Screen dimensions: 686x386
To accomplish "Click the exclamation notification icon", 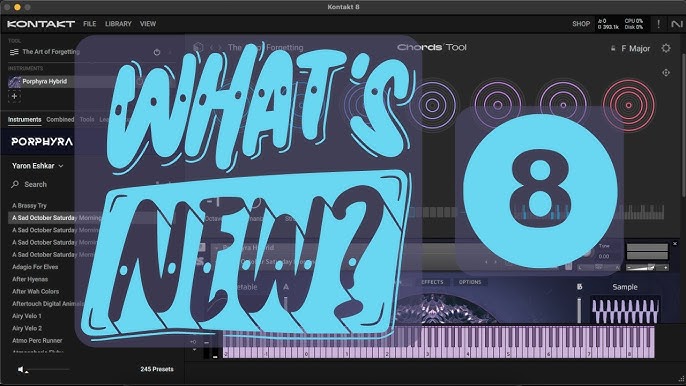I will tap(658, 24).
